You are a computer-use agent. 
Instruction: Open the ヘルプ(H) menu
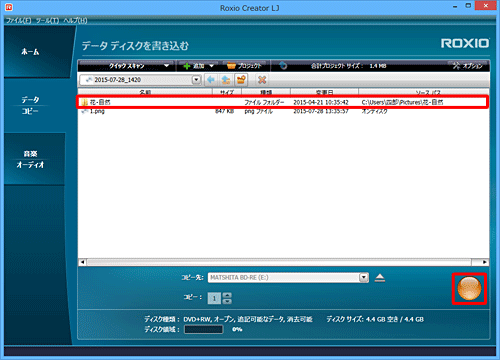75,21
